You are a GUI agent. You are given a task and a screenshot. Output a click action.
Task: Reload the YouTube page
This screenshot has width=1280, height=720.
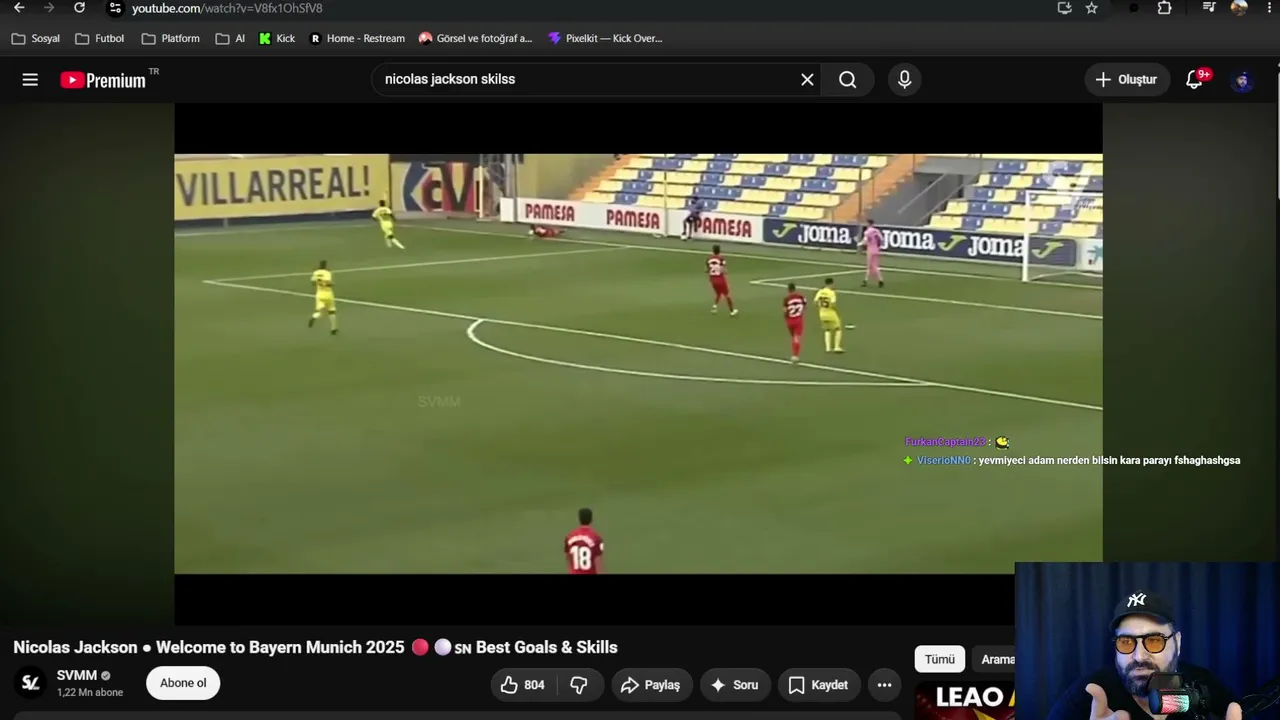click(79, 8)
